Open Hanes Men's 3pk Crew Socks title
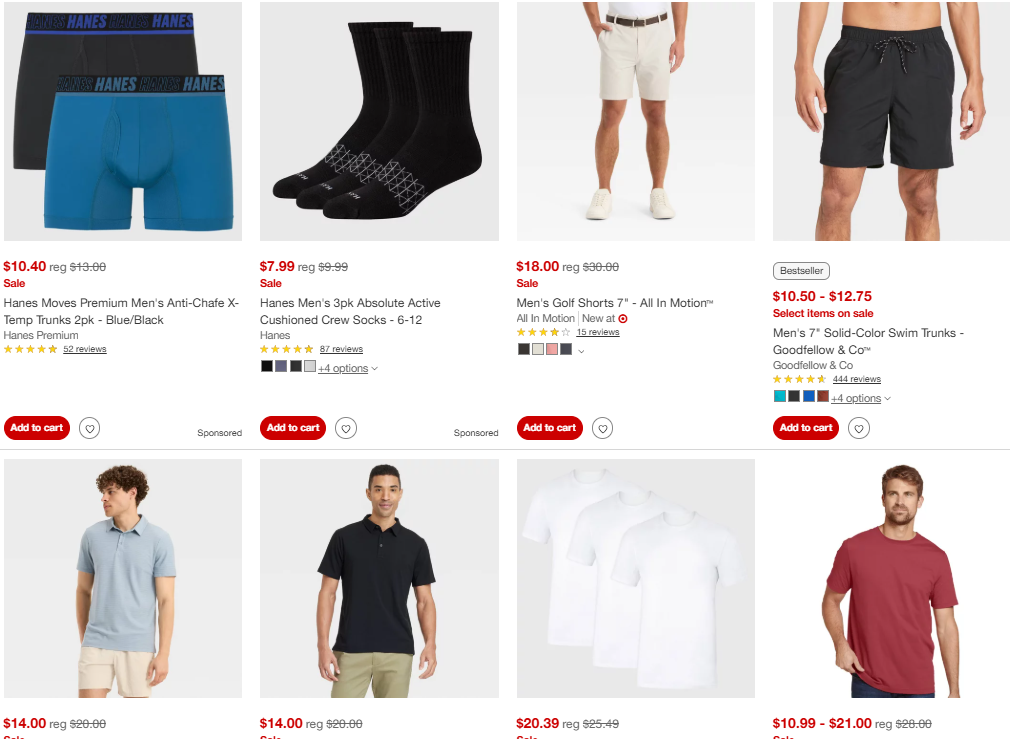1010x739 pixels. click(x=350, y=311)
